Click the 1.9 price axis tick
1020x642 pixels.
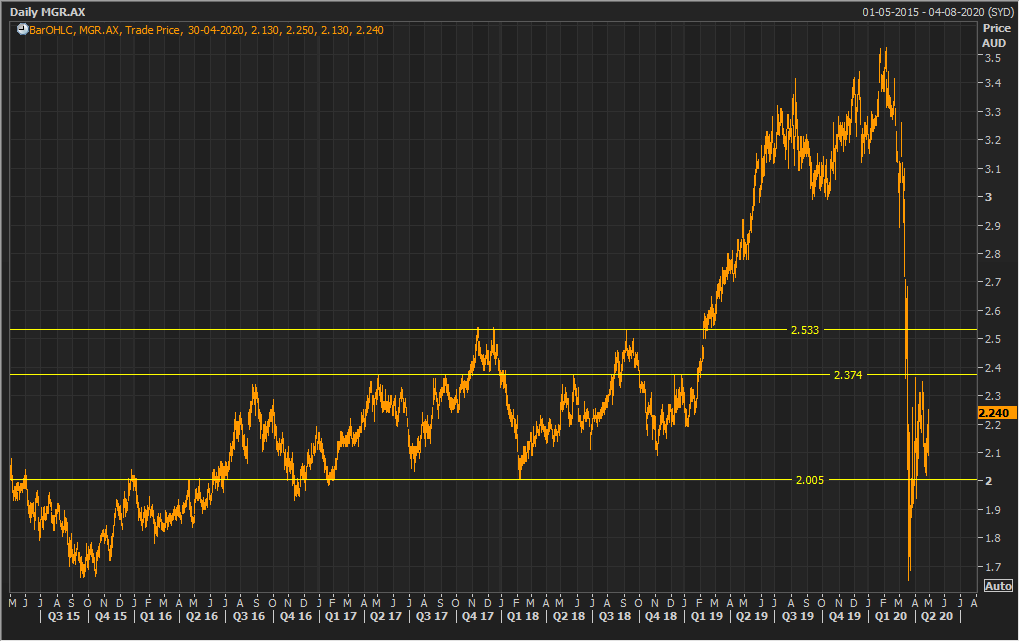pyautogui.click(x=993, y=510)
